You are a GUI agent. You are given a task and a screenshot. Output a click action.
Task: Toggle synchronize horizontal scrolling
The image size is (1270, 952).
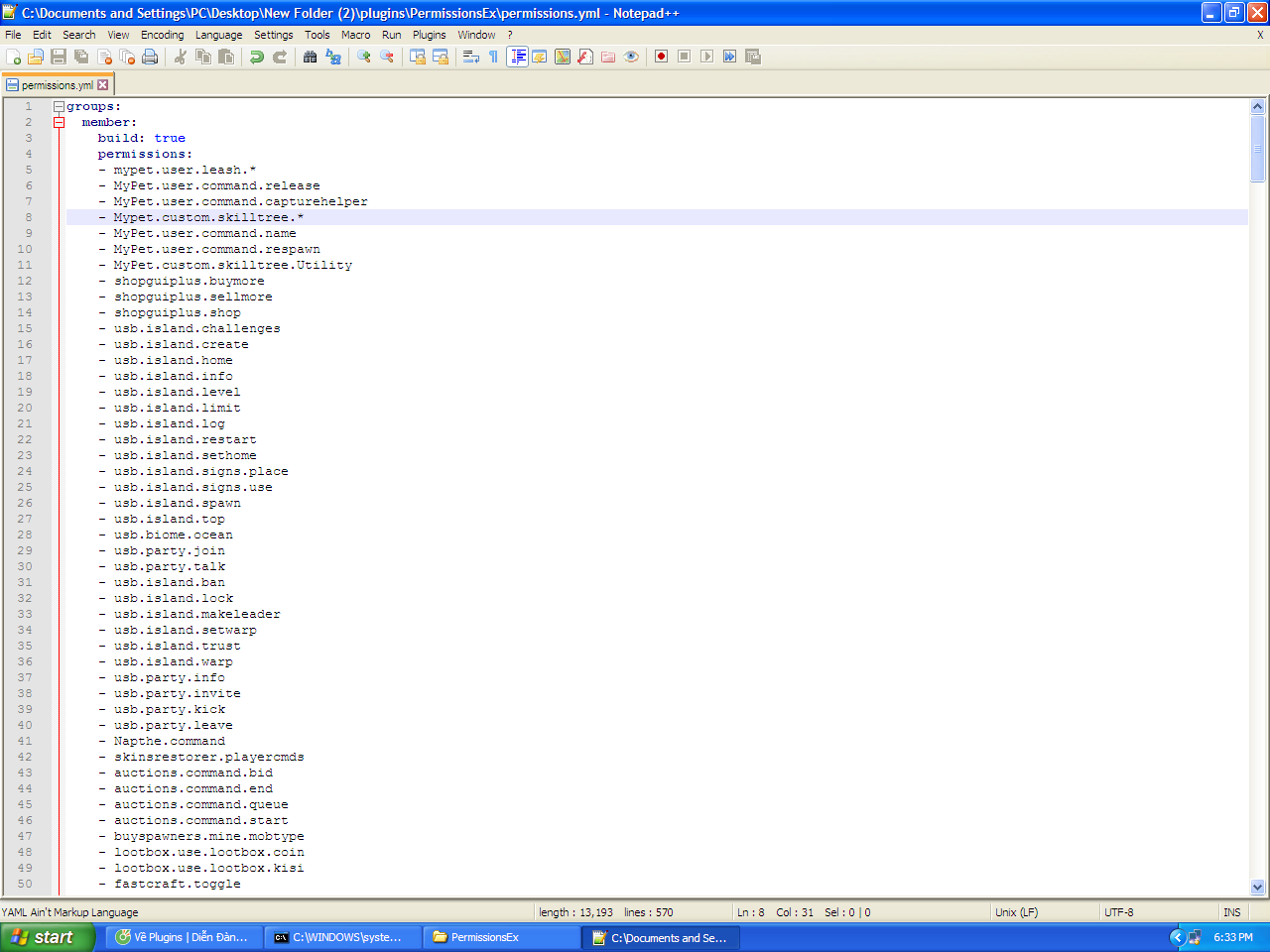pos(441,57)
